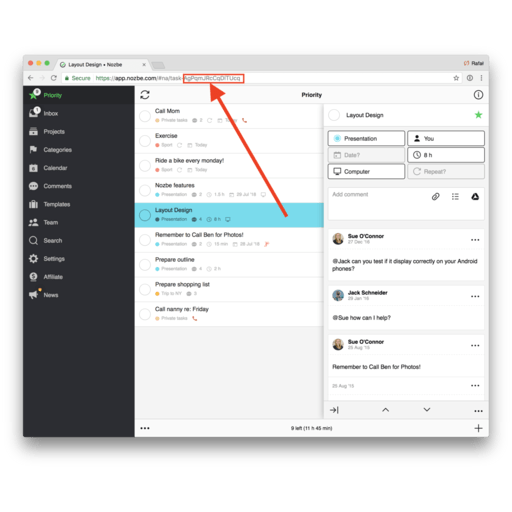Open the 8 h time needed selector
Viewport: 512px width, 512px height.
click(x=446, y=155)
